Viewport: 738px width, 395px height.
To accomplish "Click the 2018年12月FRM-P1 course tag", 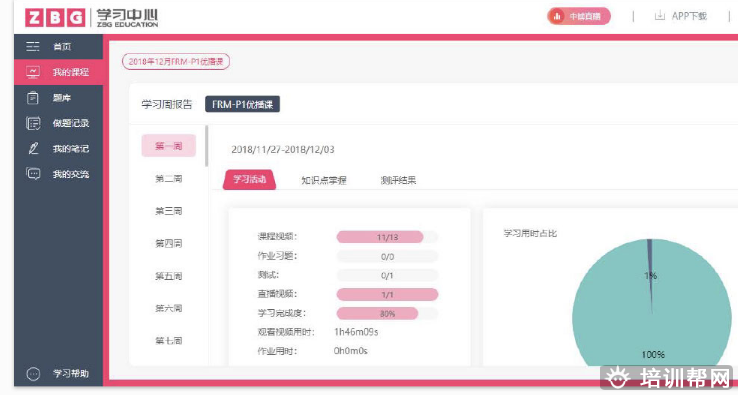I will coord(176,62).
